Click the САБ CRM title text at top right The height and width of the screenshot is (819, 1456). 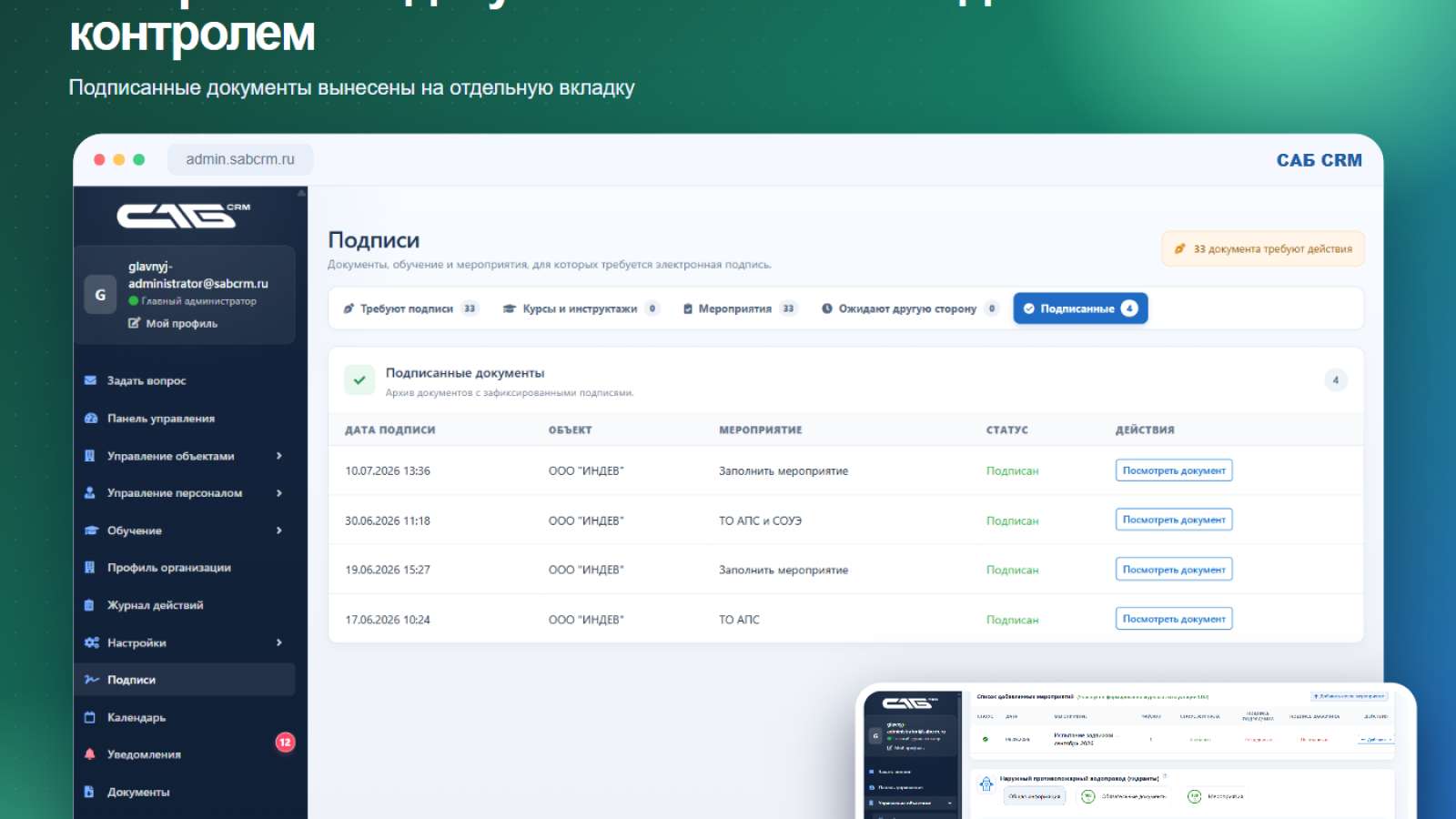(x=1319, y=160)
